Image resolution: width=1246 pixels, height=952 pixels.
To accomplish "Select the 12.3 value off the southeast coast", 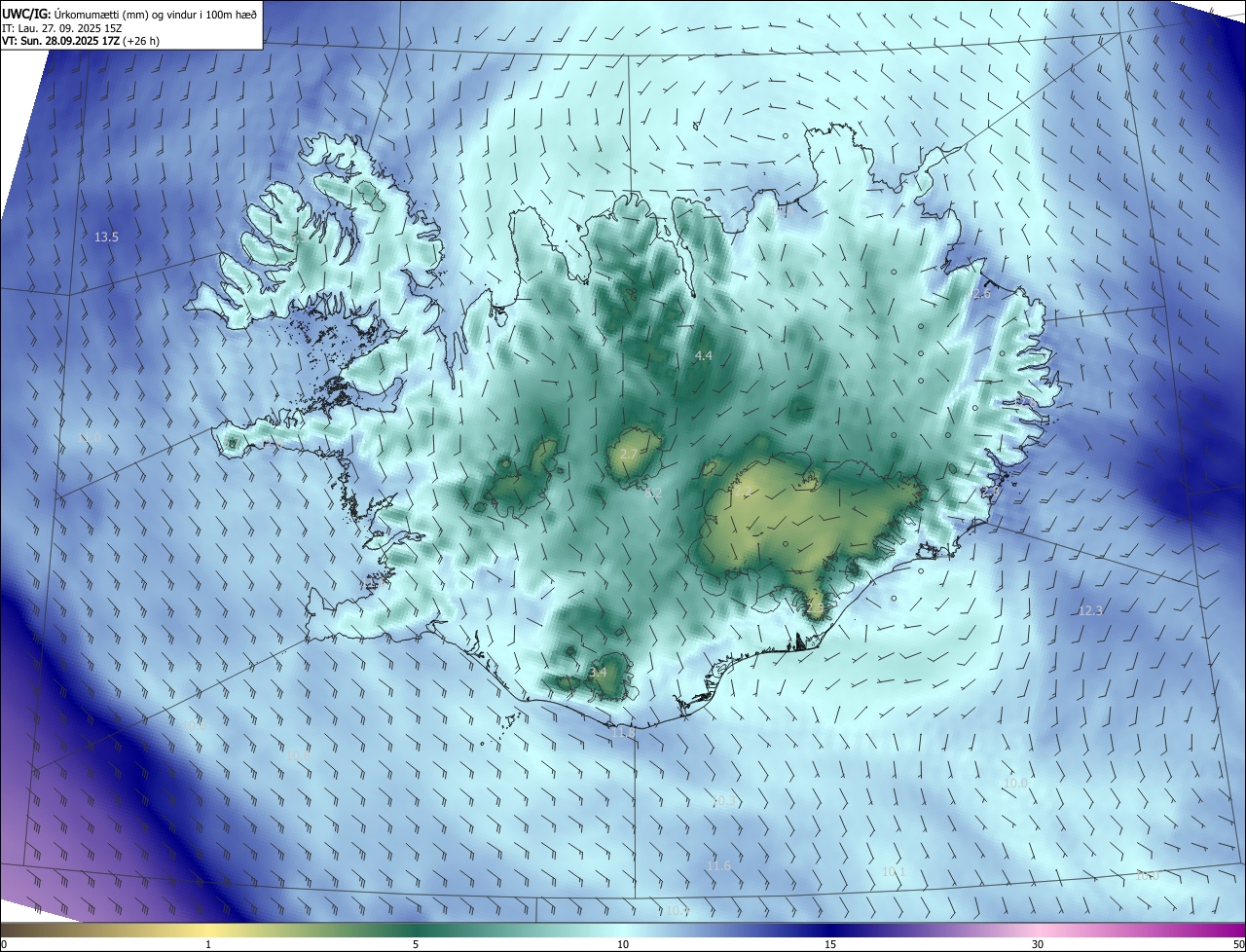I will coord(1090,611).
